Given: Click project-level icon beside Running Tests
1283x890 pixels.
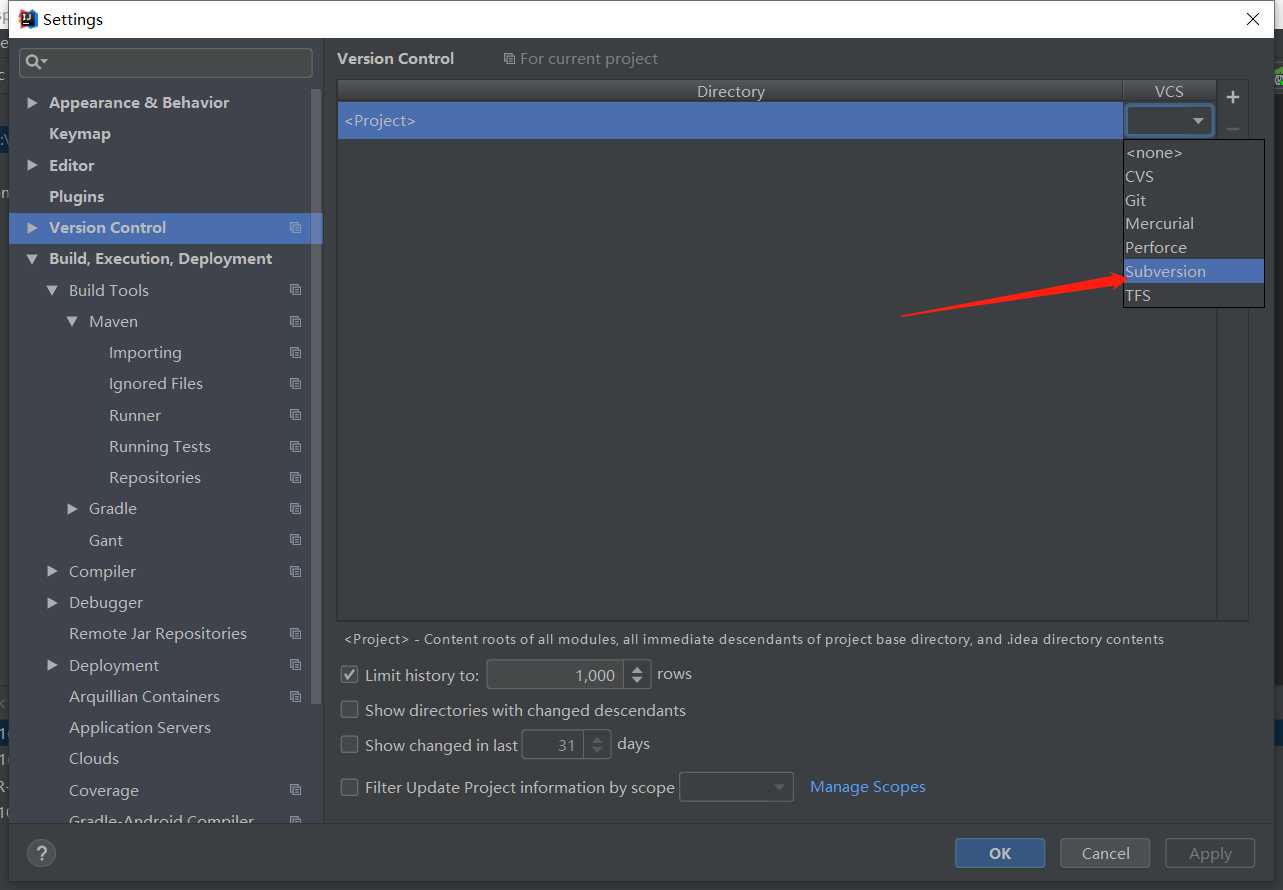Looking at the screenshot, I should pos(295,446).
